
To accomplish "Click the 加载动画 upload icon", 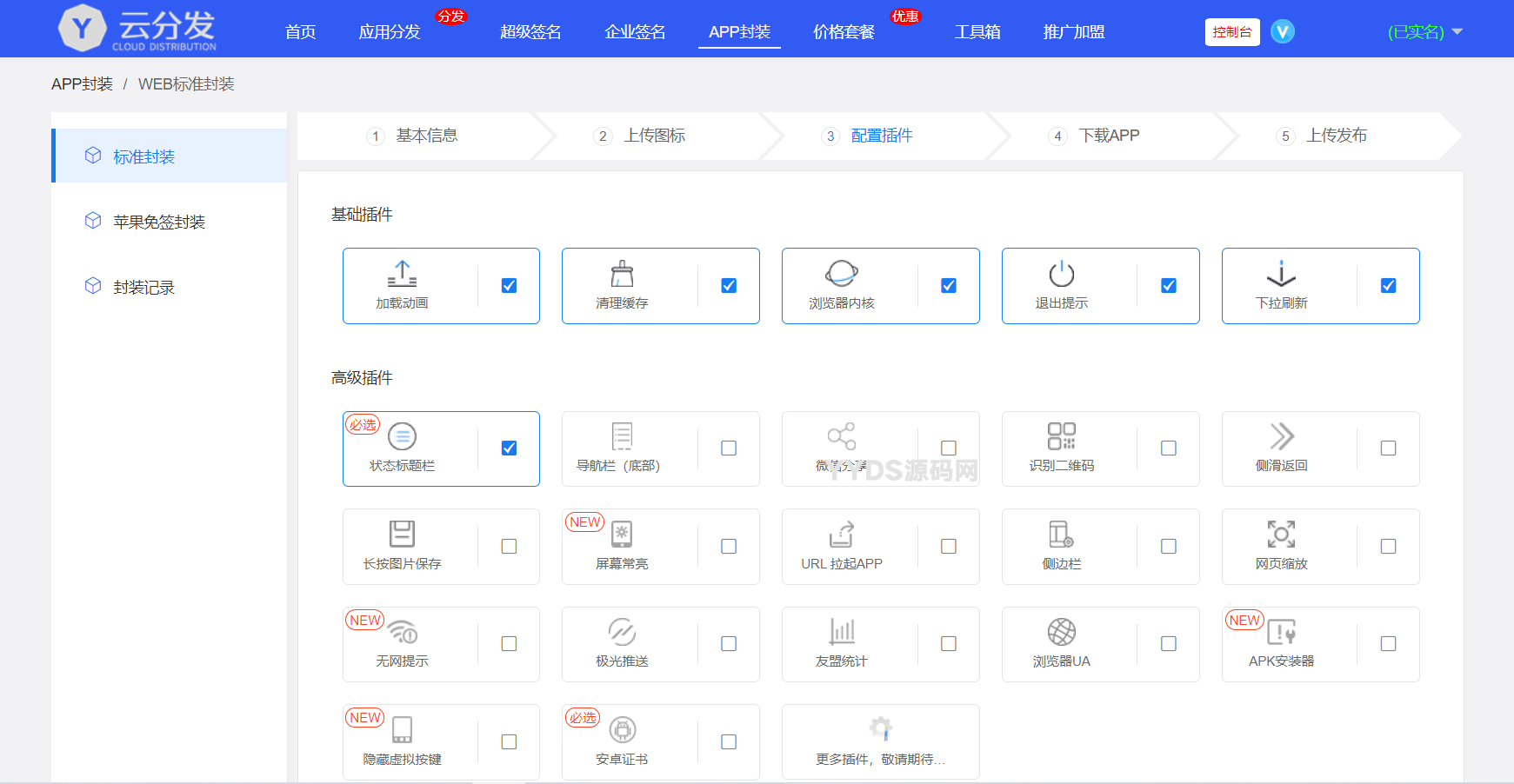I will tap(402, 274).
